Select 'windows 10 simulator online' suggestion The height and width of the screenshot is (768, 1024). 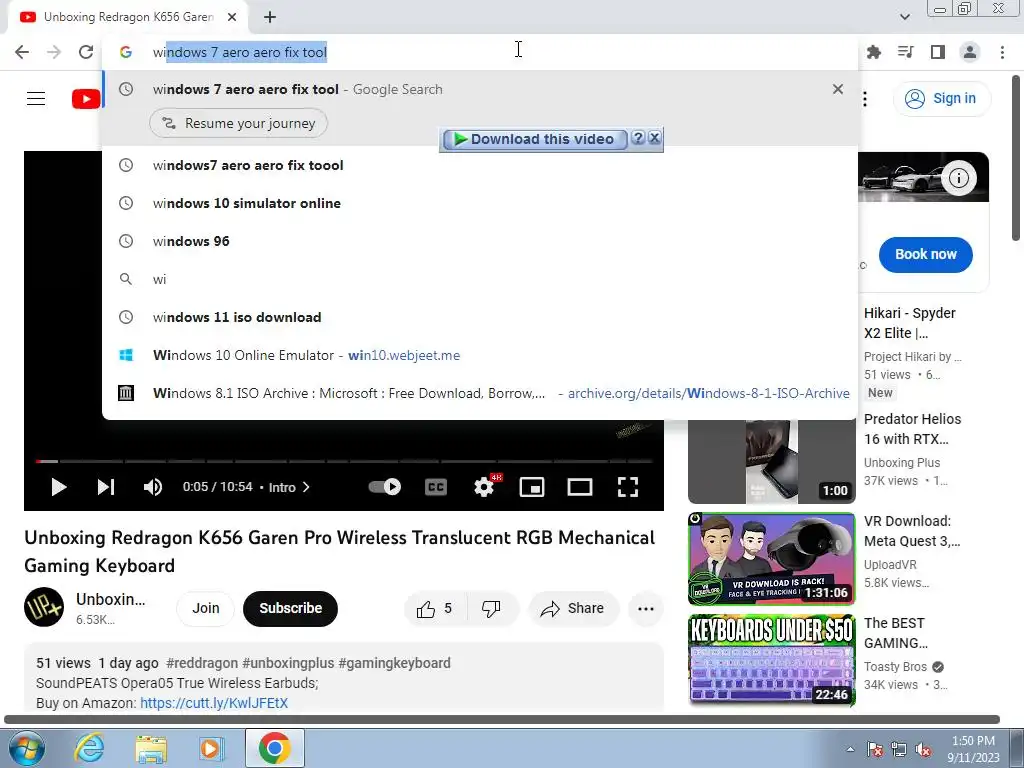[x=480, y=203]
